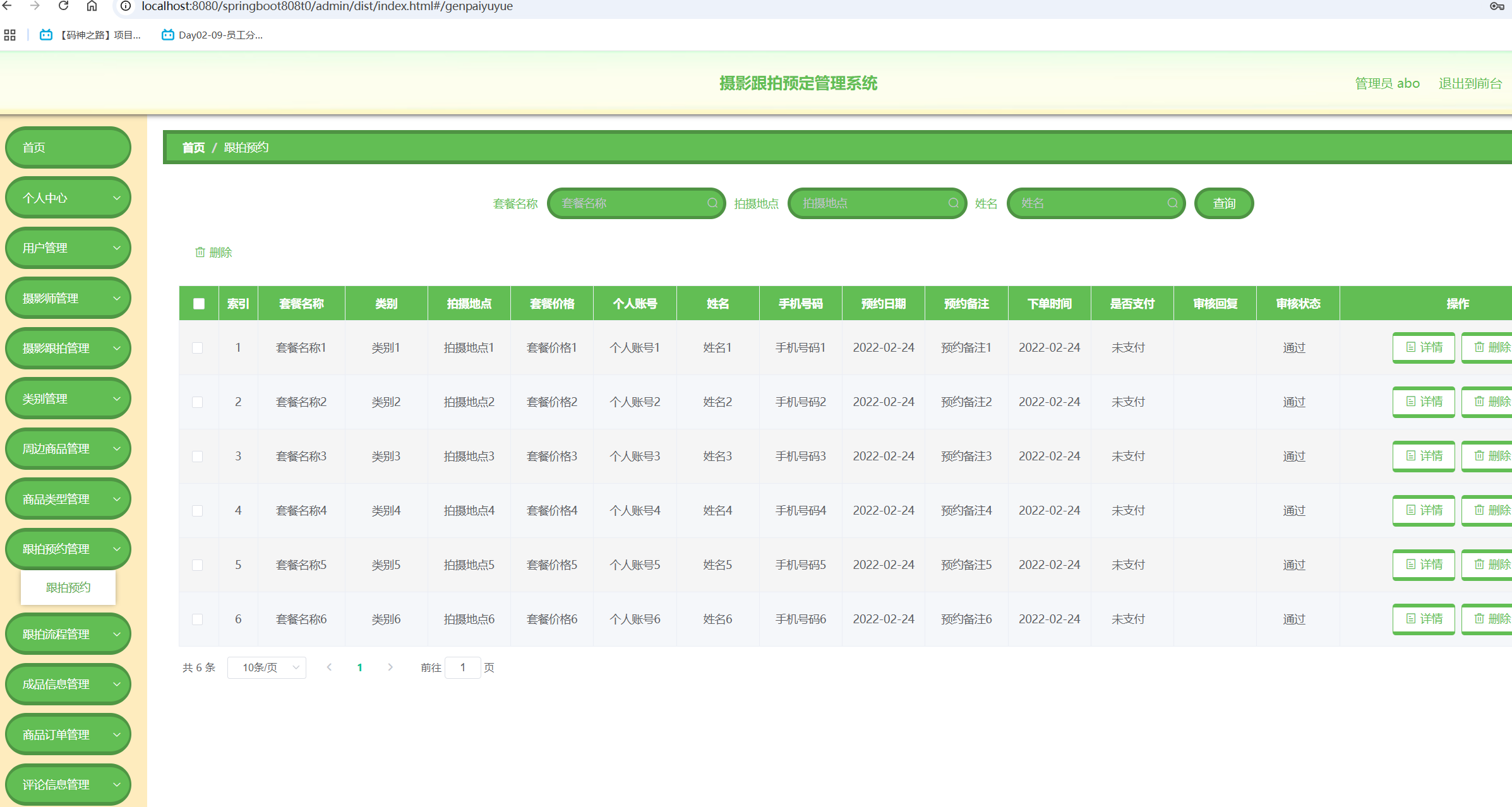Check the checkbox for row 4

coord(198,511)
